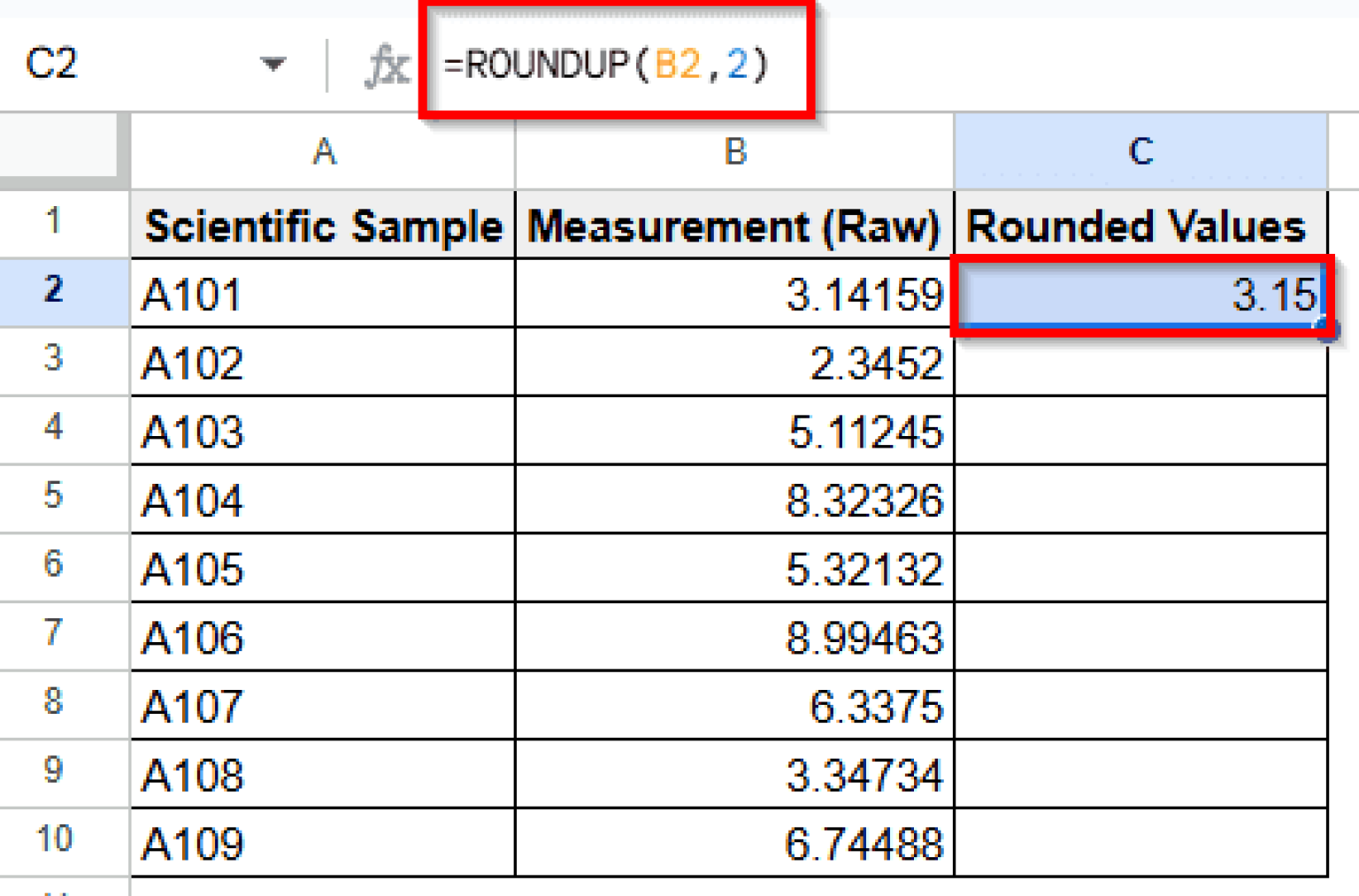Click empty Rounded Values cell for A102
Screen dimensions: 1359x896
tap(1140, 363)
